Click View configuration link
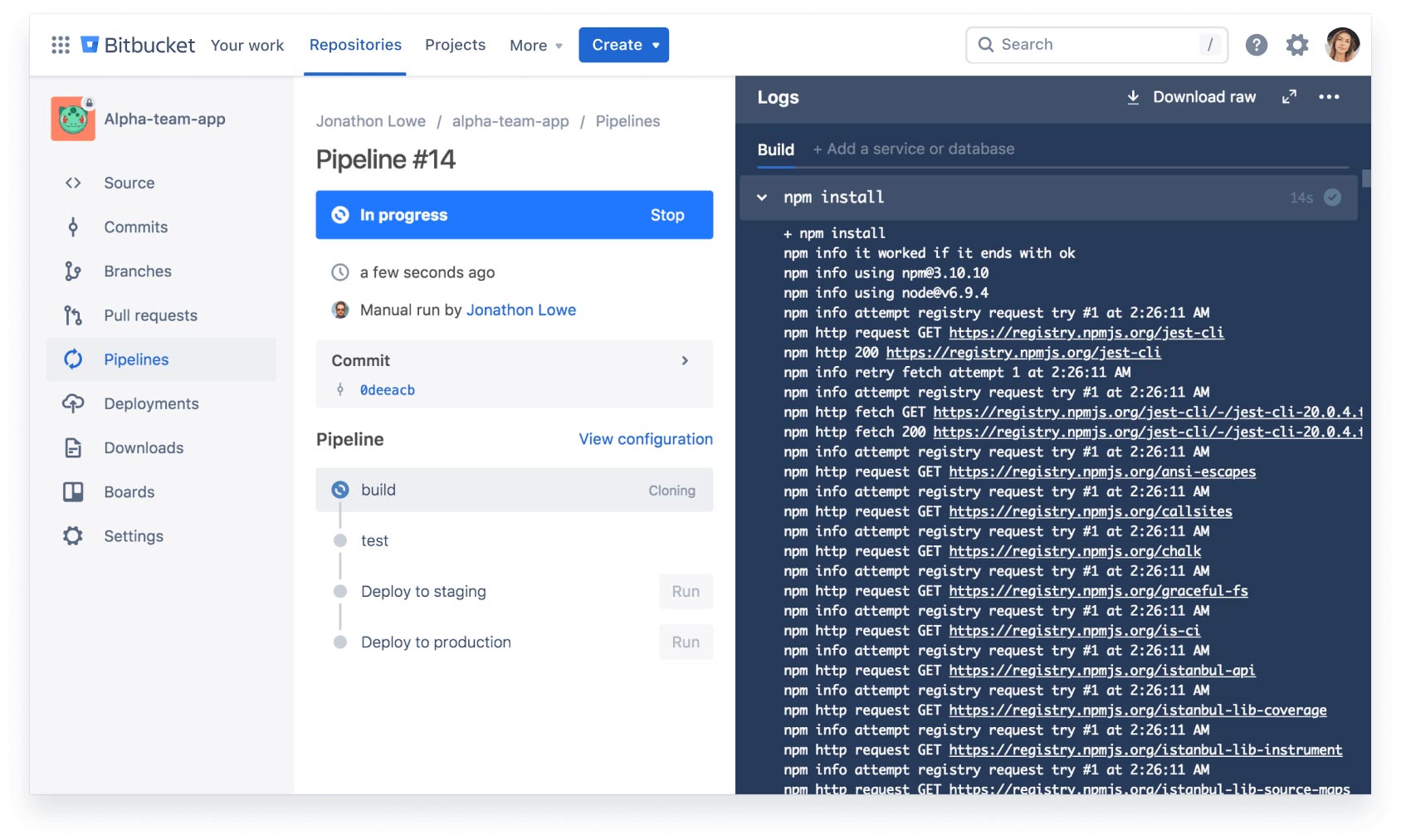 click(646, 439)
